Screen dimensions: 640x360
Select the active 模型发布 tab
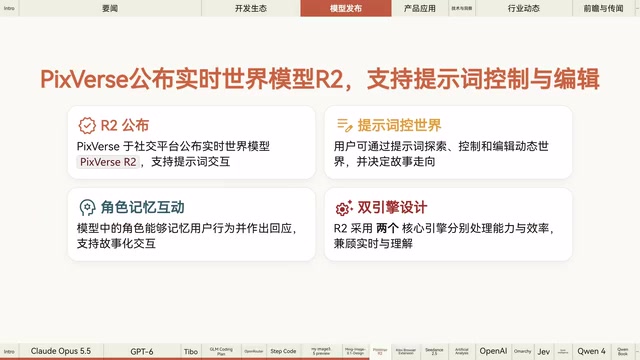point(346,8)
